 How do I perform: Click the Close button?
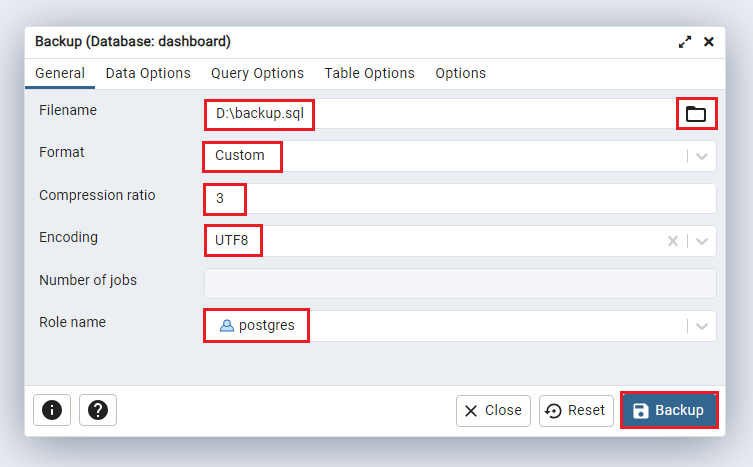coord(493,410)
